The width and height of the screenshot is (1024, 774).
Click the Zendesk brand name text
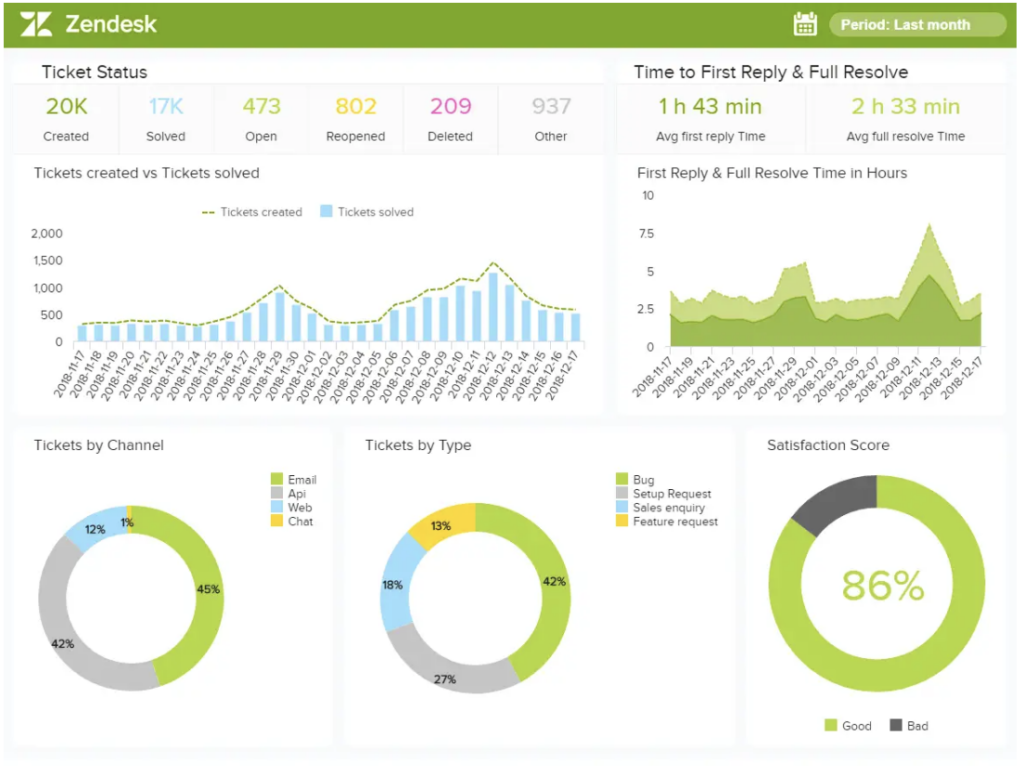[x=111, y=24]
